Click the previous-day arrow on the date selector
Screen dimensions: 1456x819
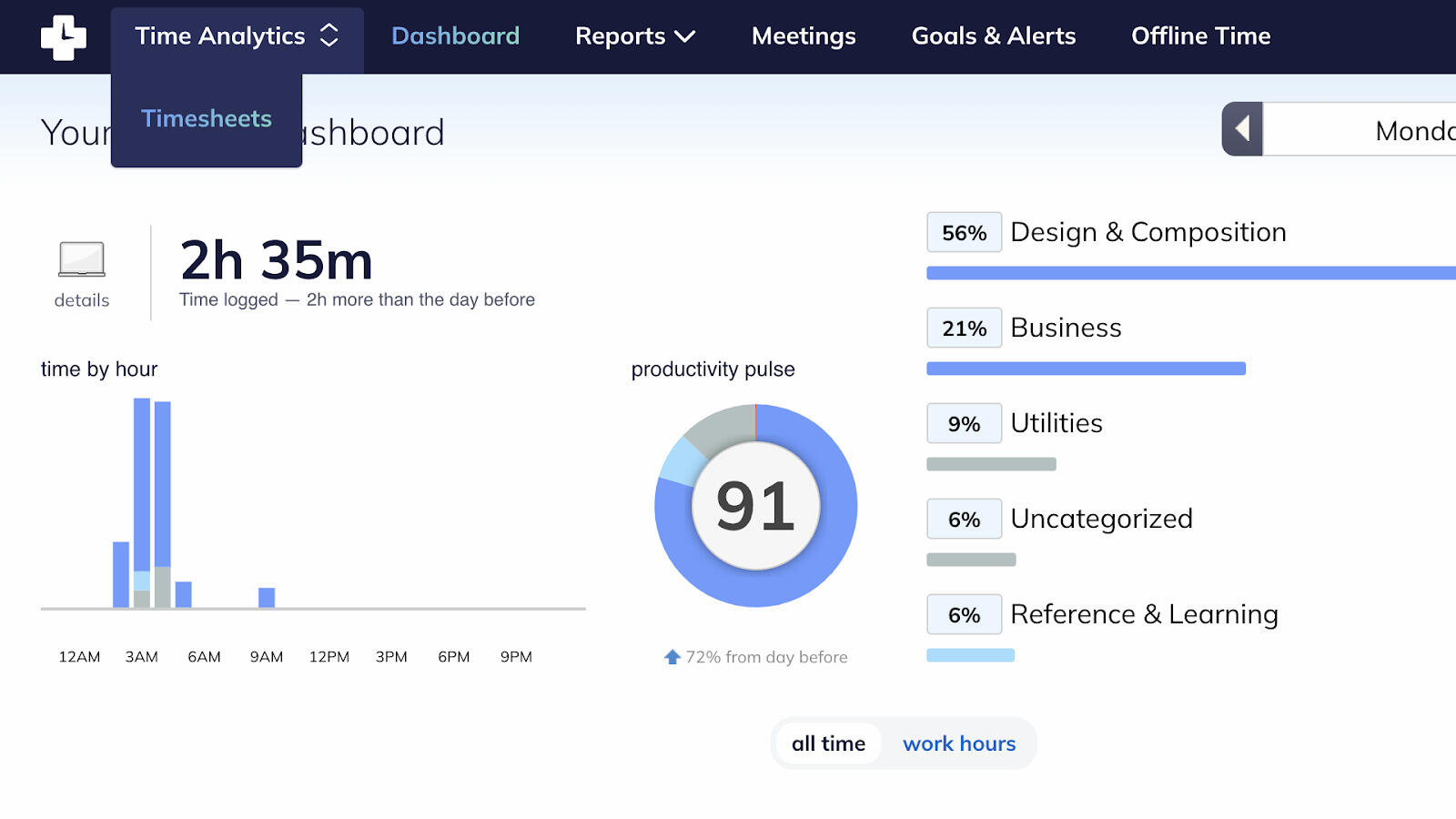1242,128
